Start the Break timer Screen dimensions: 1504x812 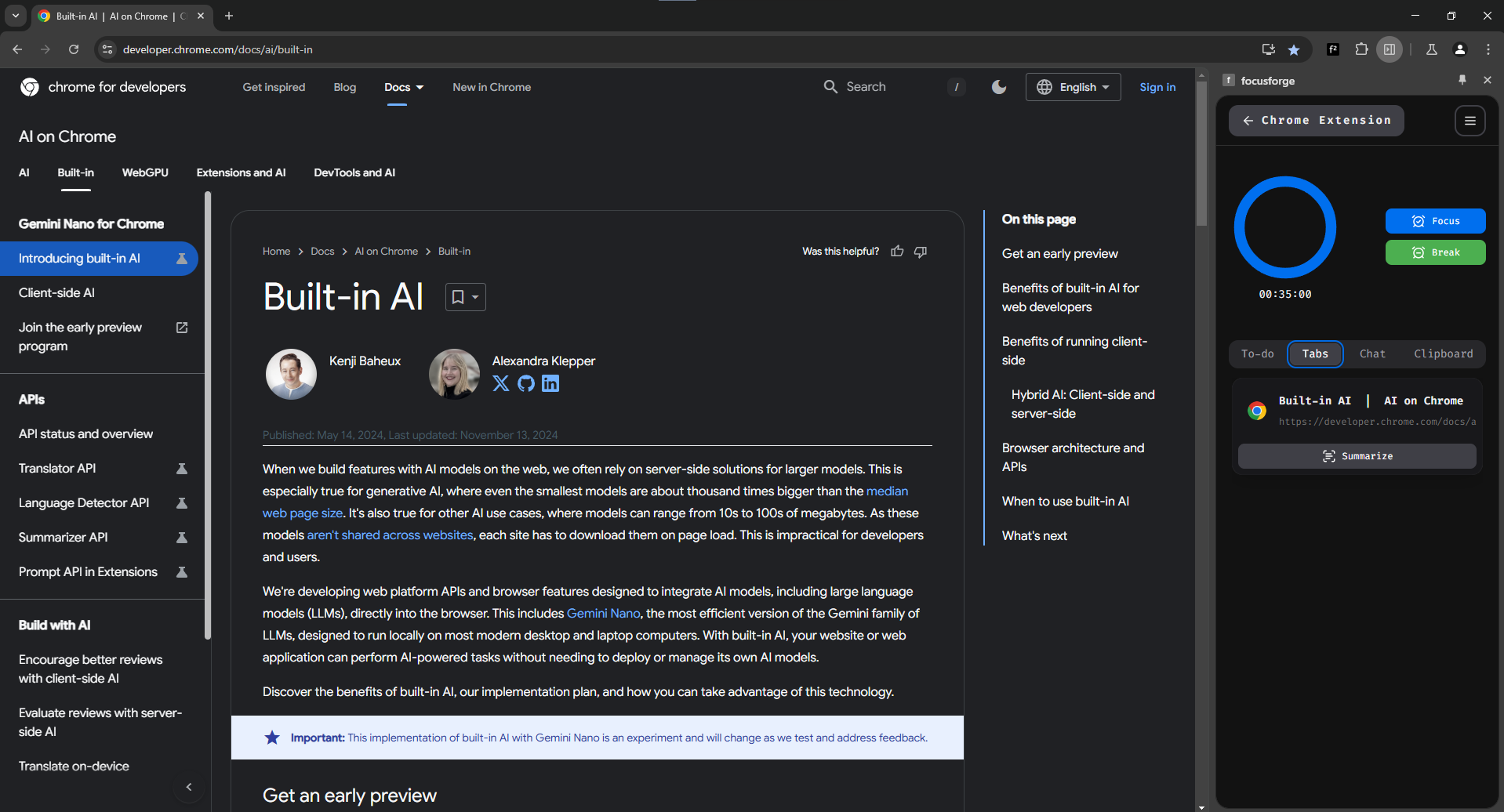pos(1436,252)
